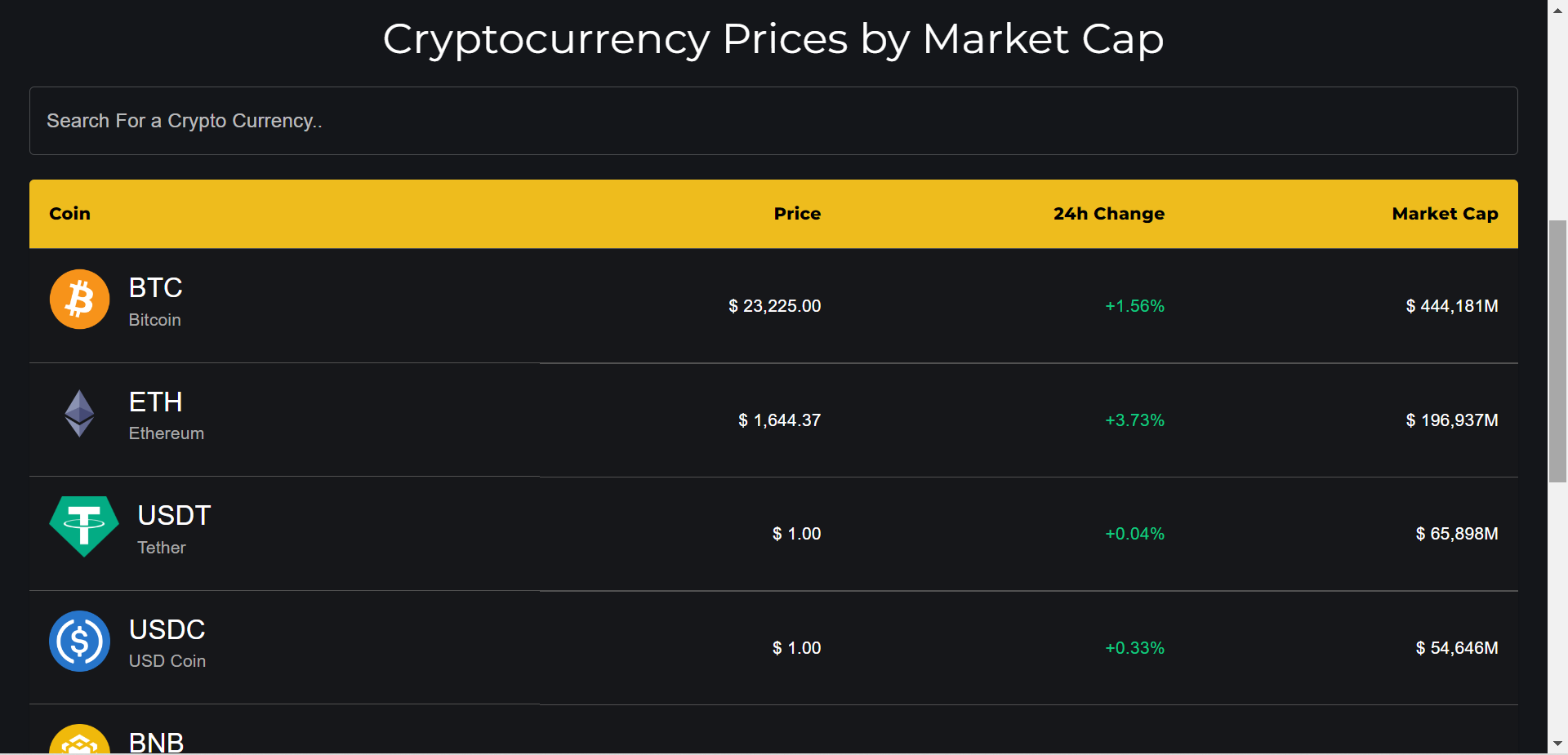
Task: Click the ETH ticker symbol
Action: tap(155, 402)
